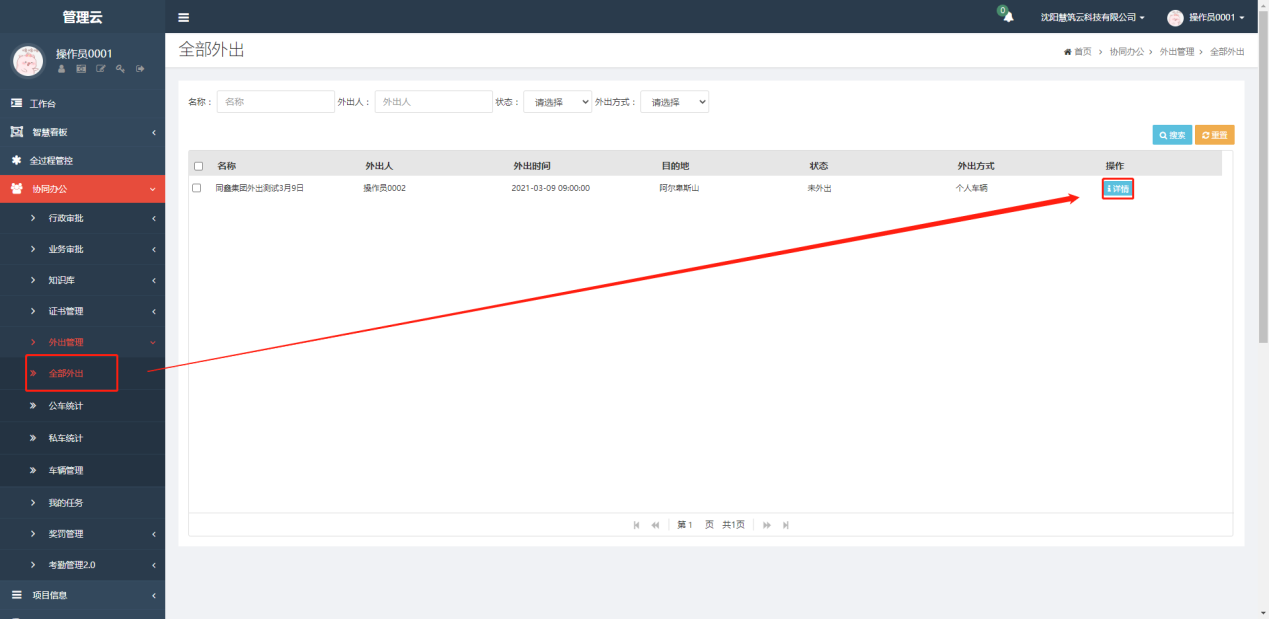Open the 状态 dropdown
Viewport: 1269px width, 619px height.
click(557, 102)
